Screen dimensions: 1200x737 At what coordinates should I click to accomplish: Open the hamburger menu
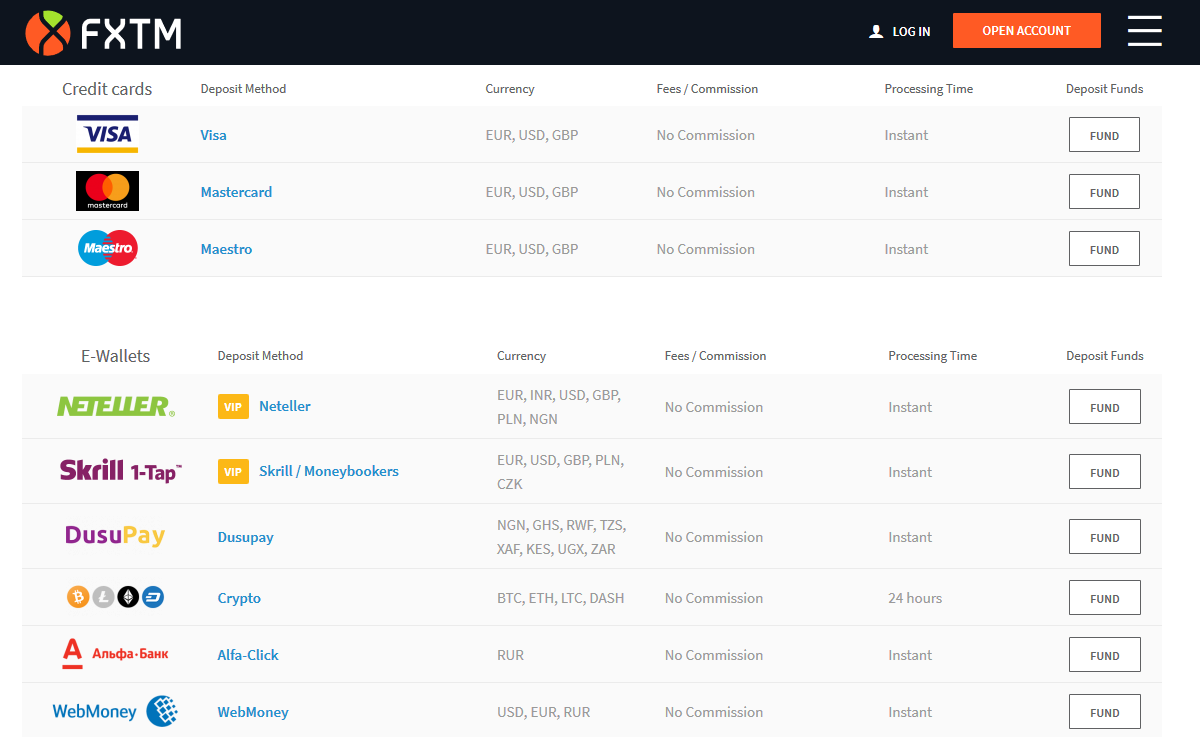(1145, 31)
